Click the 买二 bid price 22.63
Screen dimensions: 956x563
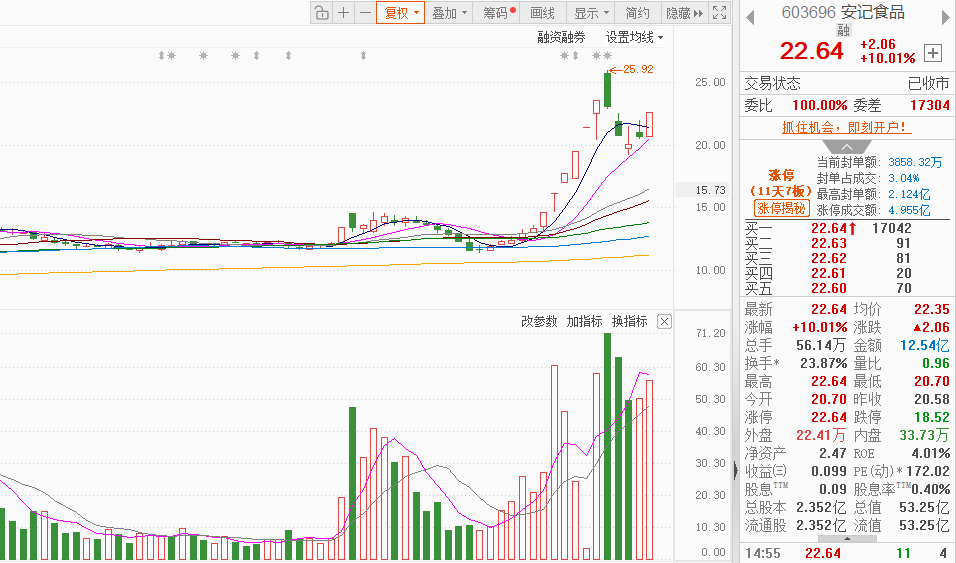click(x=829, y=243)
